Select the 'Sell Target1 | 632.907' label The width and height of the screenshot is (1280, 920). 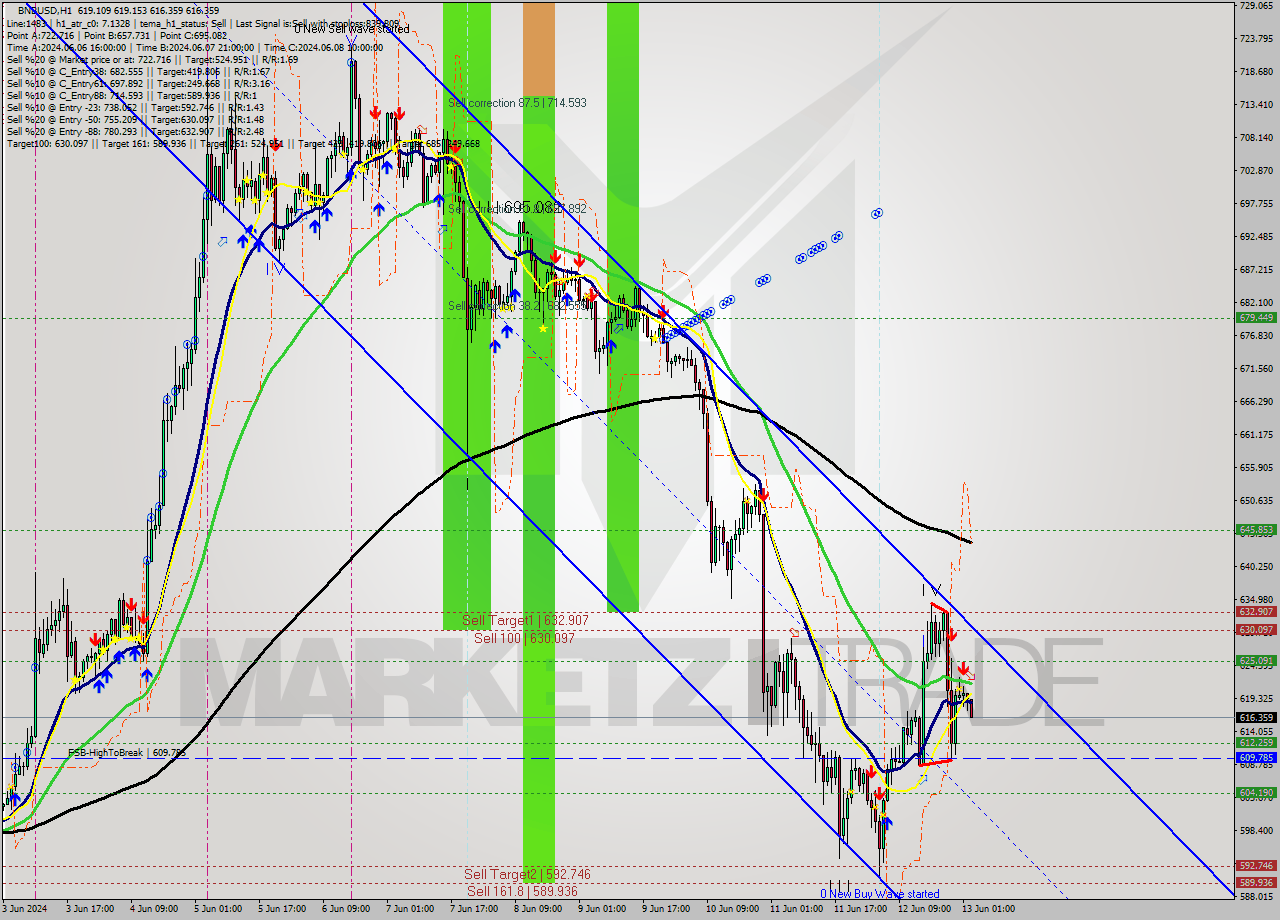[x=525, y=620]
